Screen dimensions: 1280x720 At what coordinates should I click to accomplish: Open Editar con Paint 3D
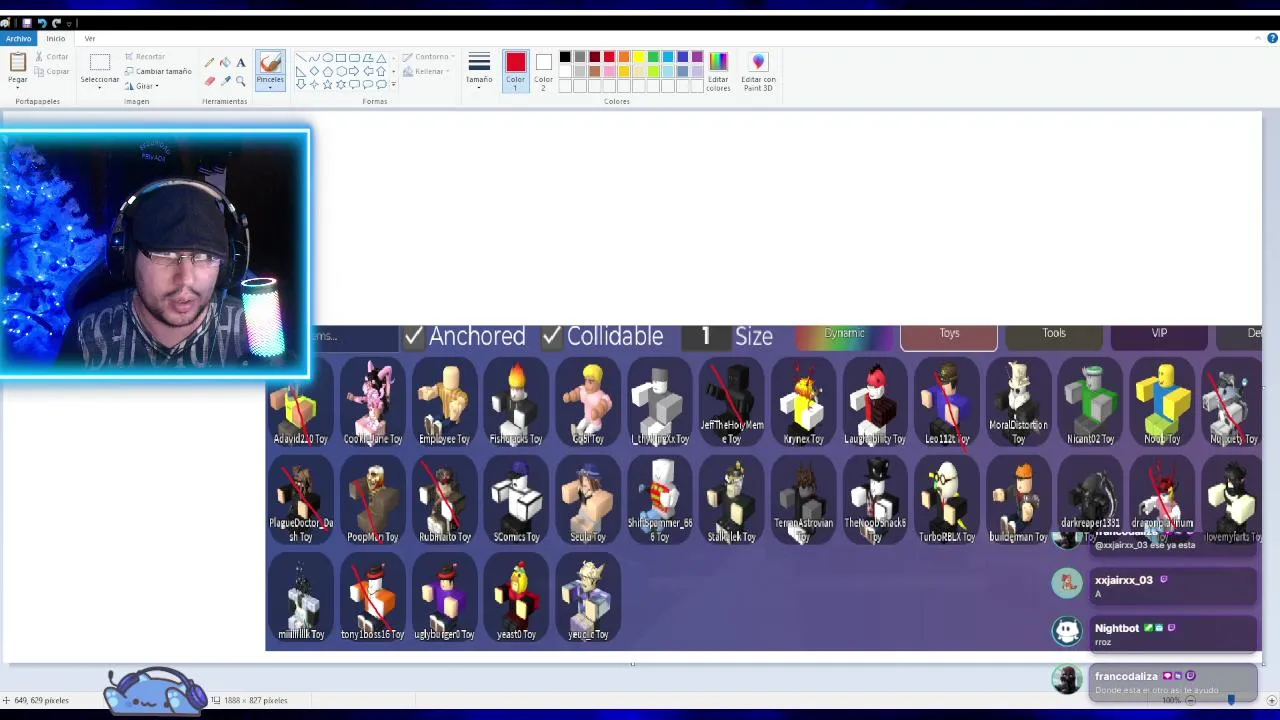point(758,71)
